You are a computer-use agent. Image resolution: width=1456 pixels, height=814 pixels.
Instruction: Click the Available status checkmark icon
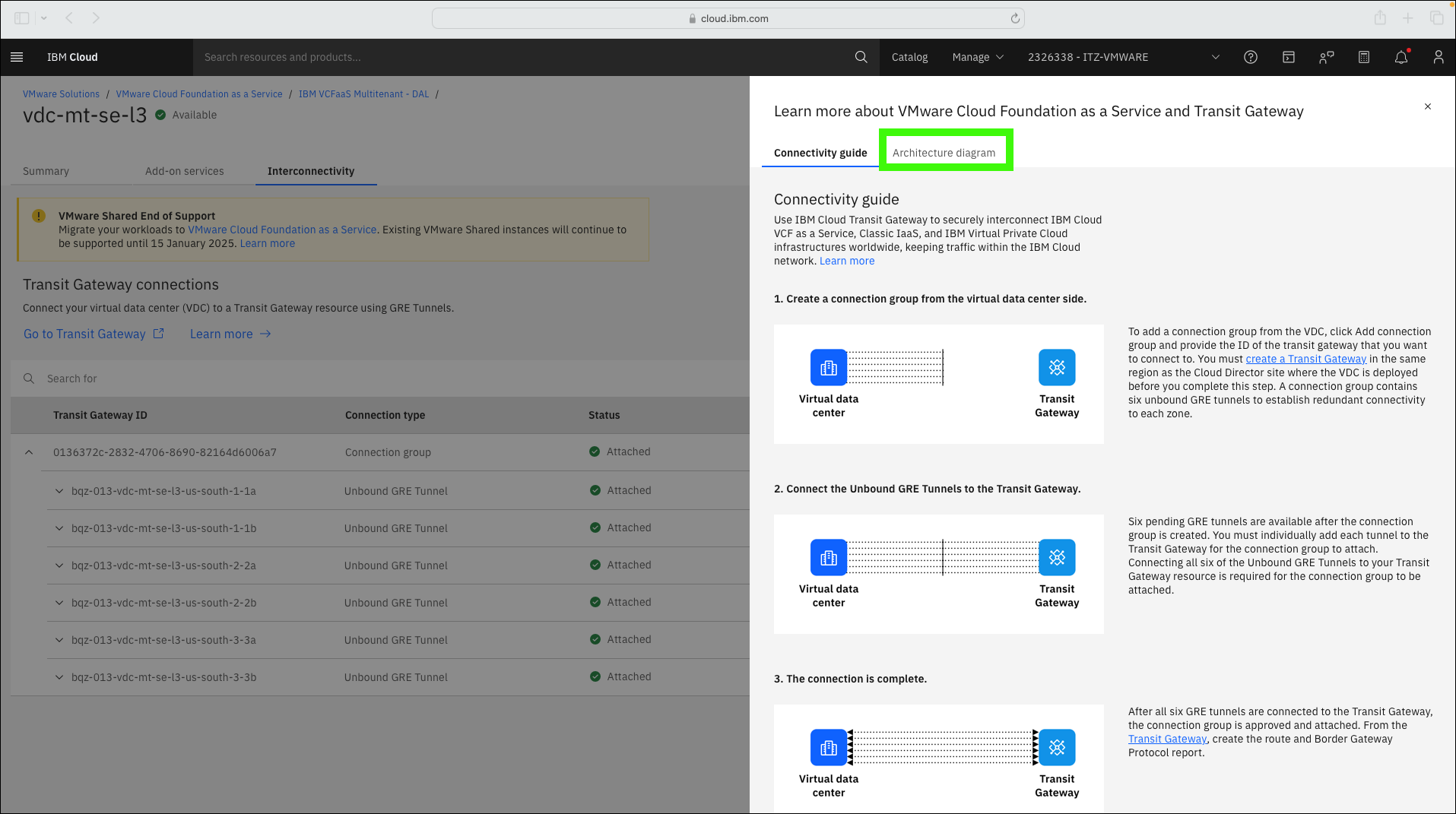point(160,115)
